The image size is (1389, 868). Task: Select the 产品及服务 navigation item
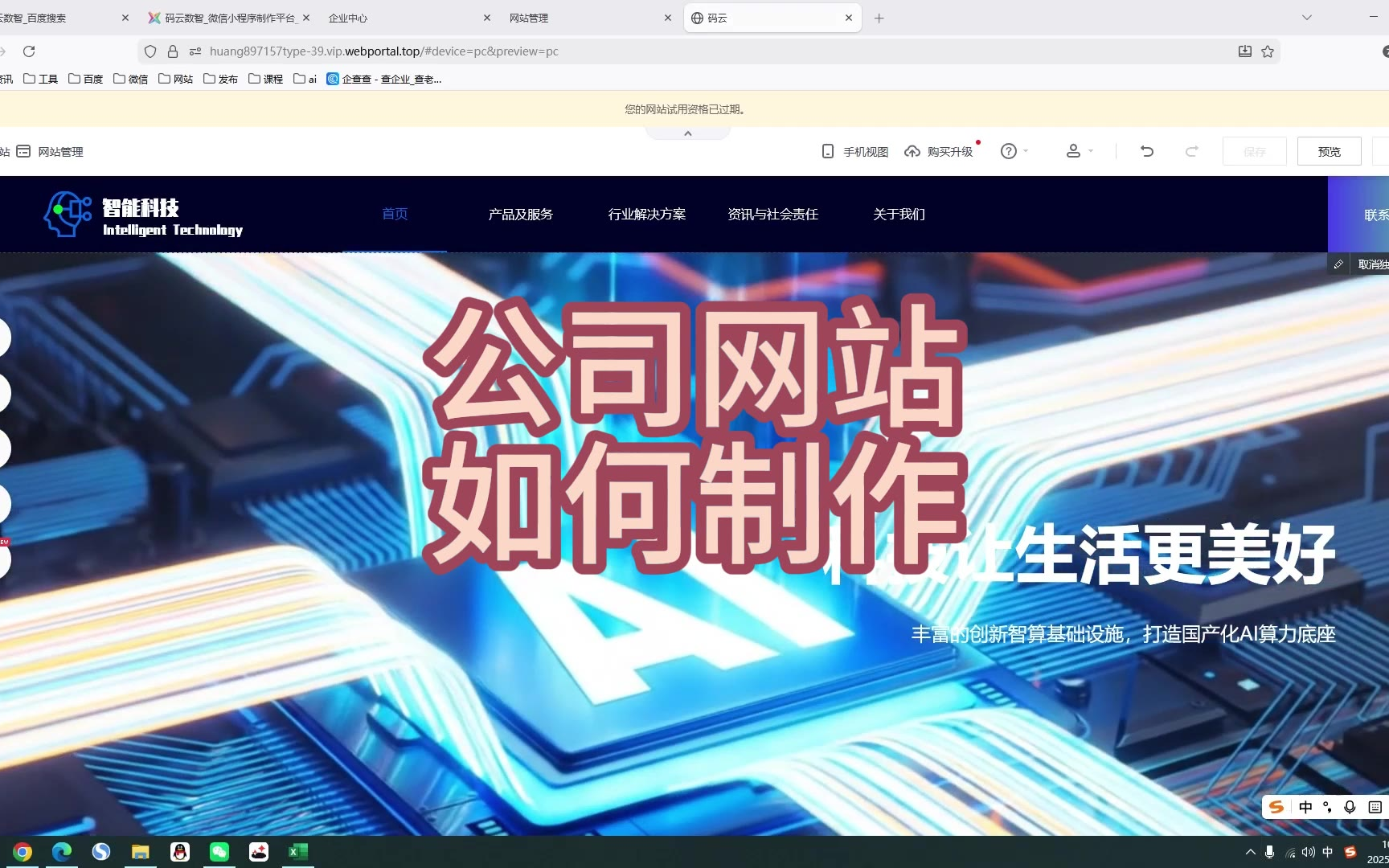click(521, 215)
